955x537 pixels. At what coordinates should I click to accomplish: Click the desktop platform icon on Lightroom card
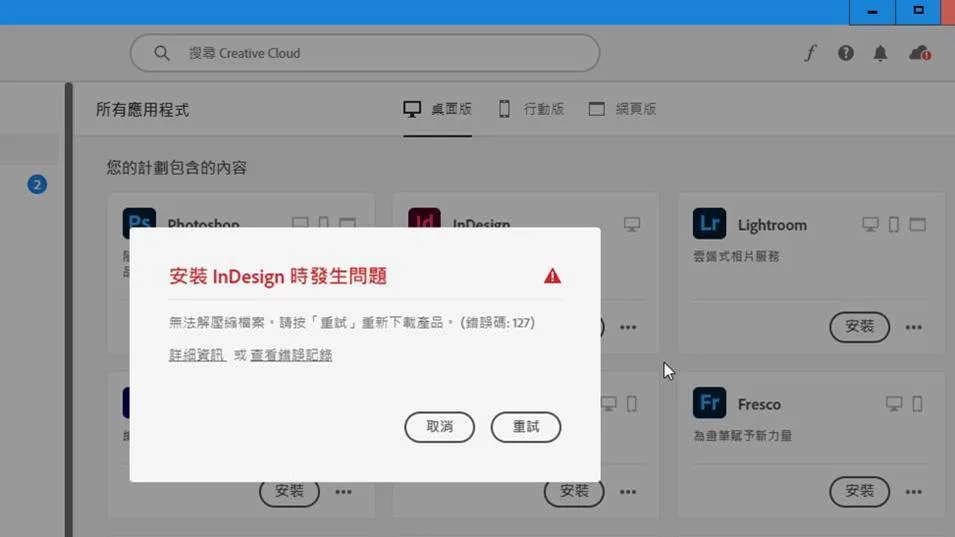click(870, 225)
